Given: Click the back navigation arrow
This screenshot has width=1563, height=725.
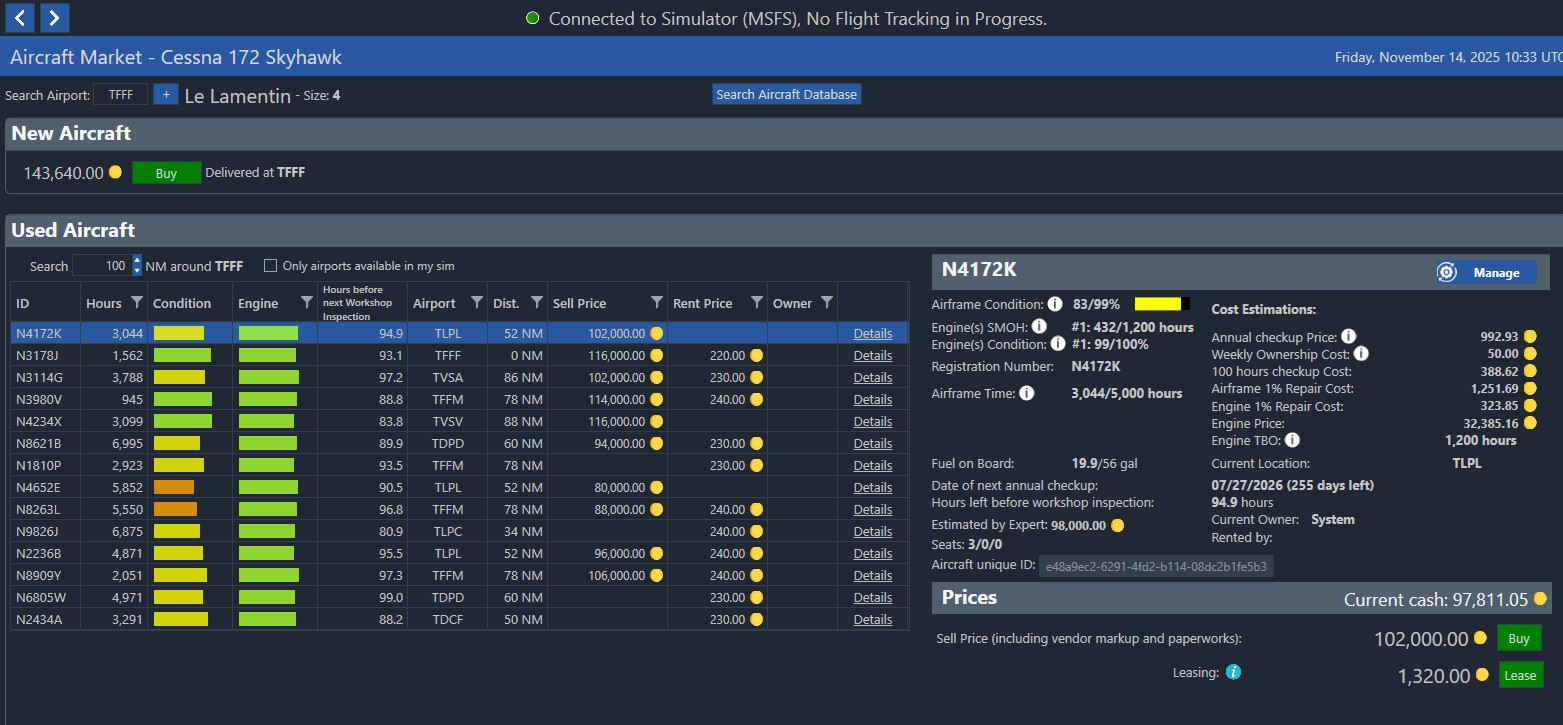Looking at the screenshot, I should [x=20, y=17].
